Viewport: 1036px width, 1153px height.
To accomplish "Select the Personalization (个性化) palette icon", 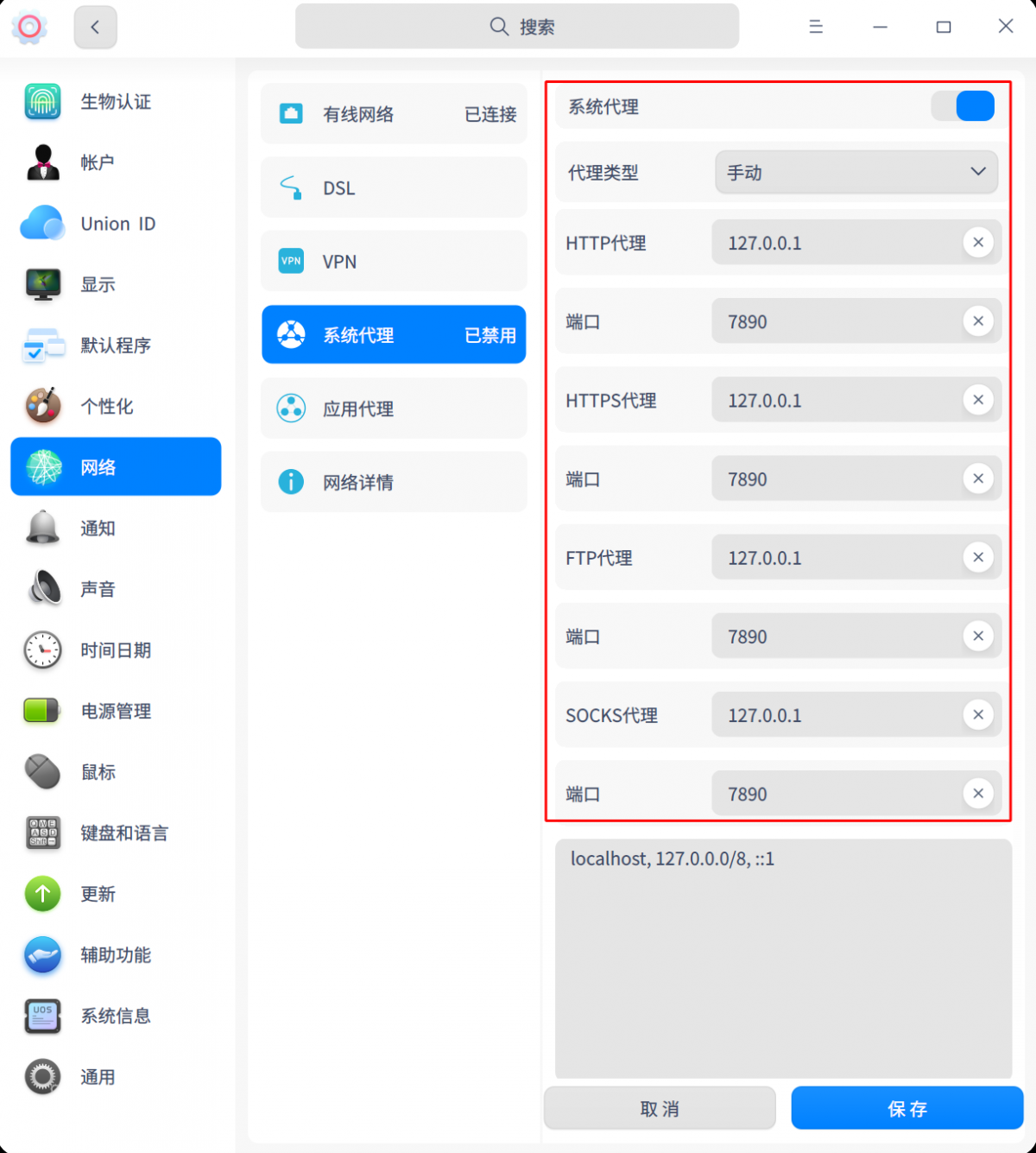I will pos(42,406).
